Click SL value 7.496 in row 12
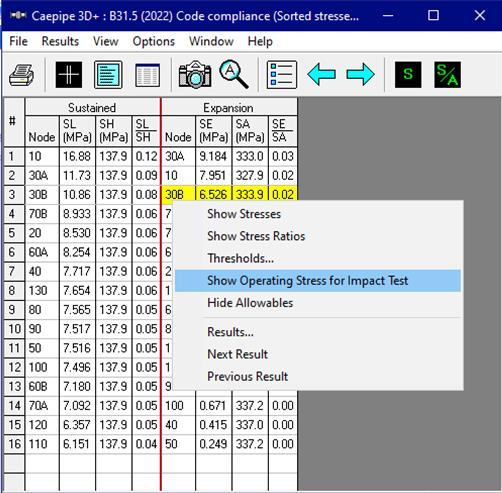The image size is (502, 493). click(77, 367)
